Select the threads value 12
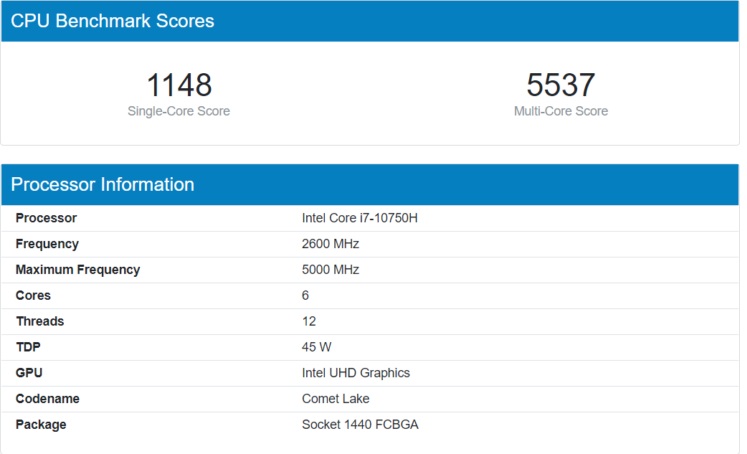Viewport: 747px width, 454px height. pos(309,321)
